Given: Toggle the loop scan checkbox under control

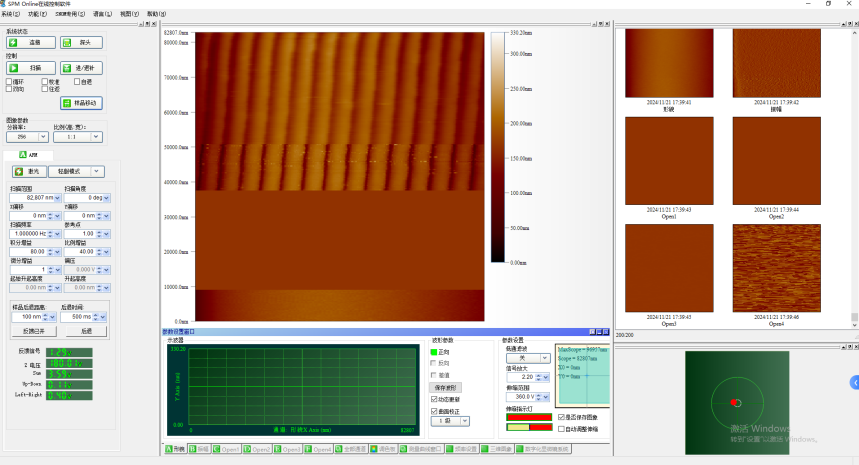Looking at the screenshot, I should pyautogui.click(x=9, y=82).
